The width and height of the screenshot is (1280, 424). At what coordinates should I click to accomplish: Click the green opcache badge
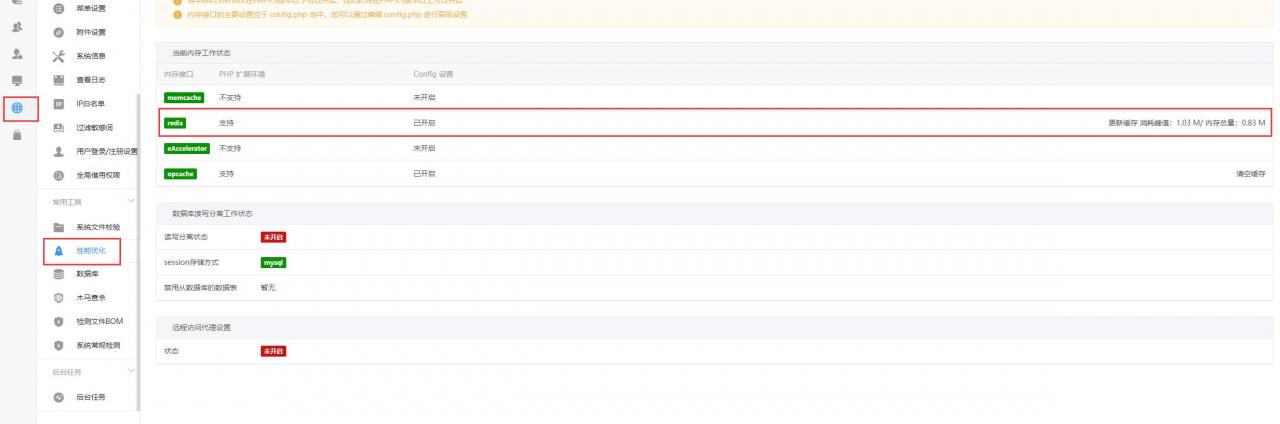click(x=180, y=174)
